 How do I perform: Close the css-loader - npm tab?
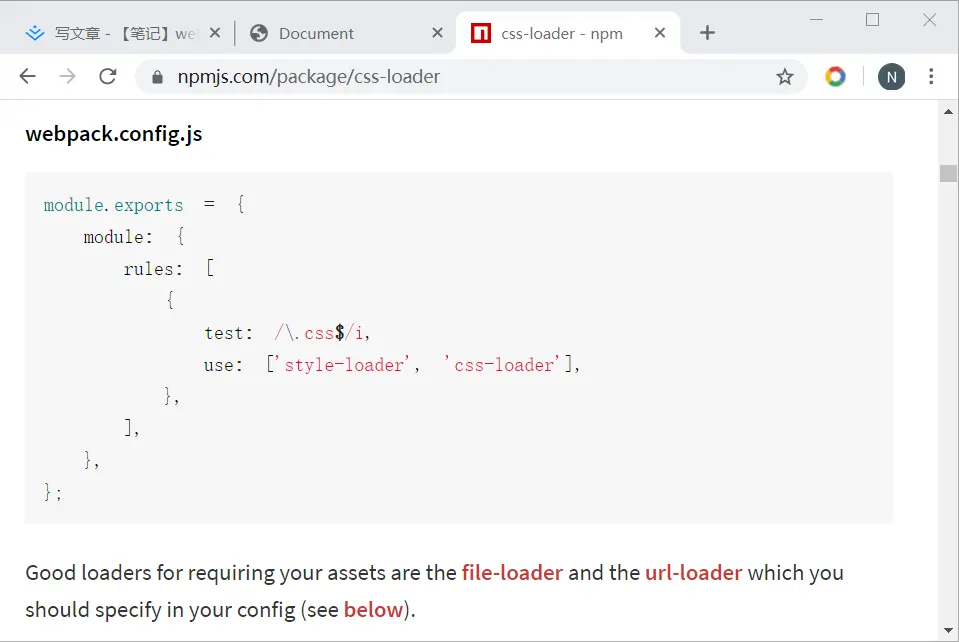click(x=660, y=33)
